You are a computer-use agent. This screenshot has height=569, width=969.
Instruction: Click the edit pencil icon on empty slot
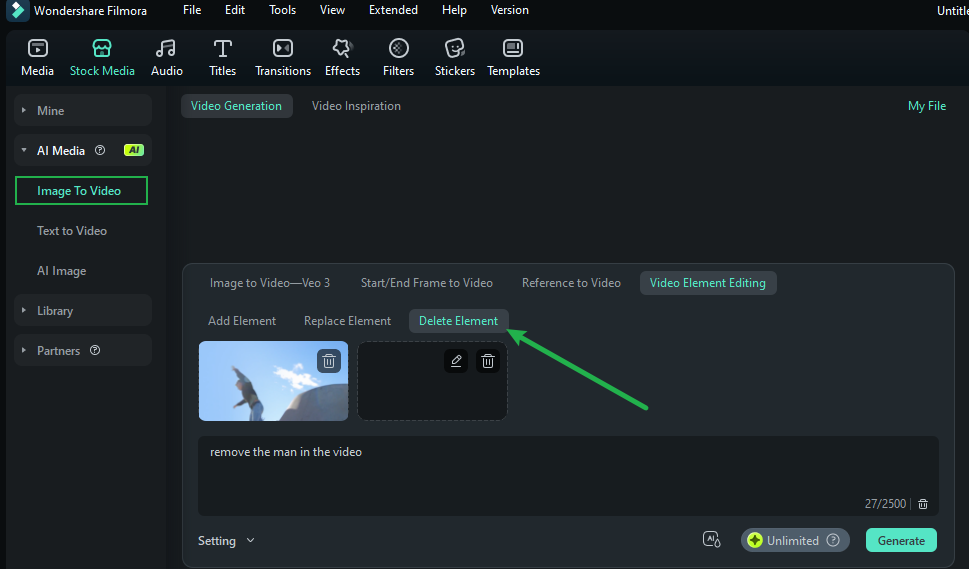coord(456,361)
